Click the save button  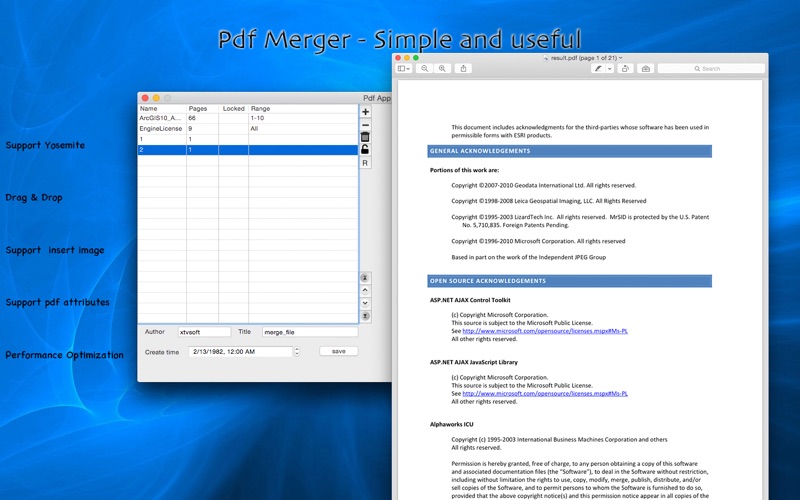click(339, 351)
